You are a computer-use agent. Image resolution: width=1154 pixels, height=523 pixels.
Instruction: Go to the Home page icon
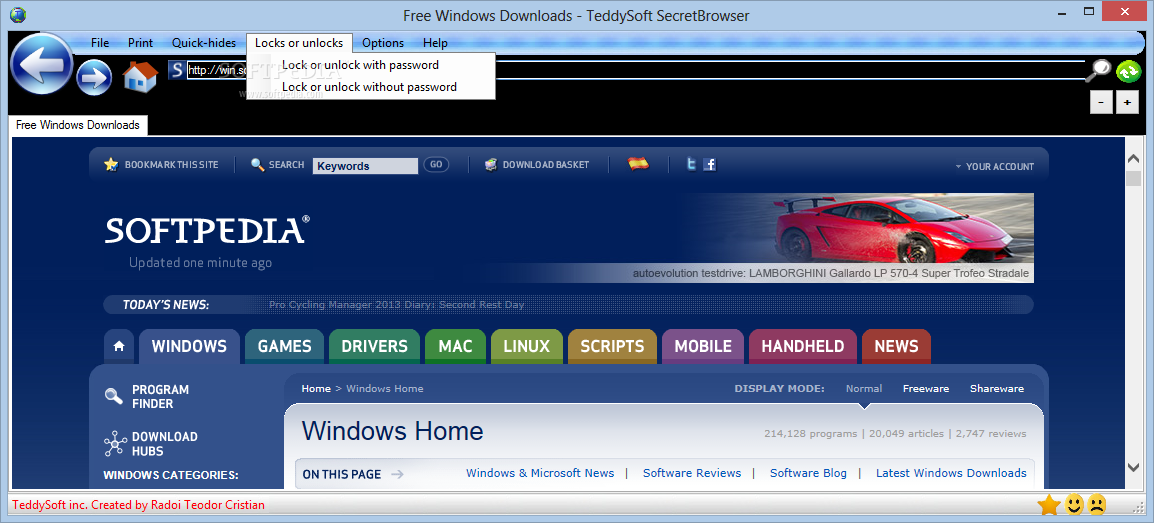click(x=140, y=77)
